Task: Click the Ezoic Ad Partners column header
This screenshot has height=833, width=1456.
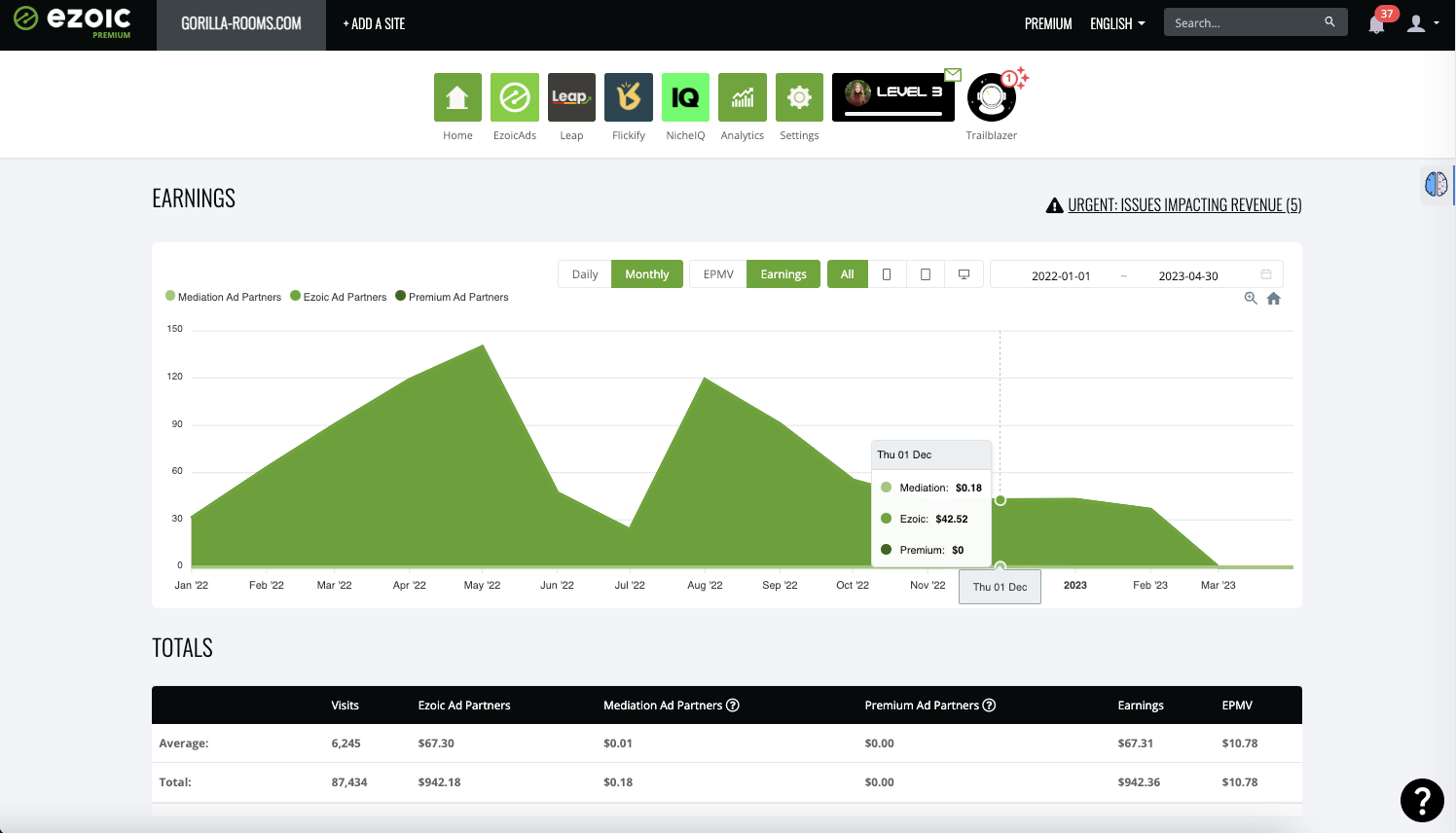Action: click(464, 706)
